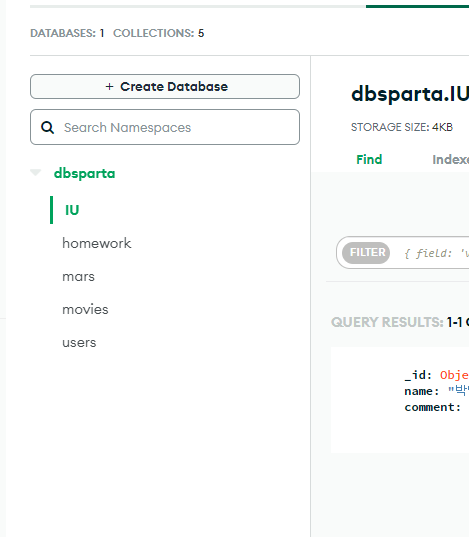Viewport: 469px width, 537px height.
Task: Click the Create Database button
Action: click(x=165, y=87)
